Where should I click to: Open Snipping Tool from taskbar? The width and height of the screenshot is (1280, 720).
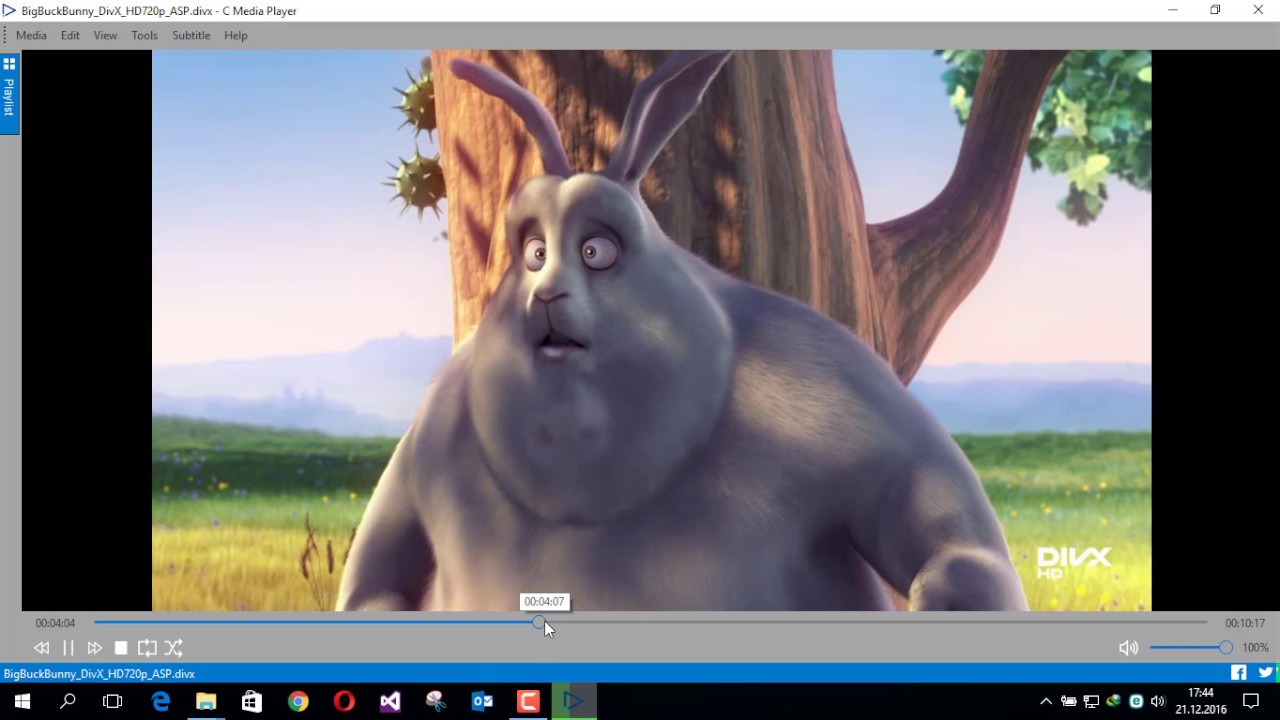coord(436,702)
